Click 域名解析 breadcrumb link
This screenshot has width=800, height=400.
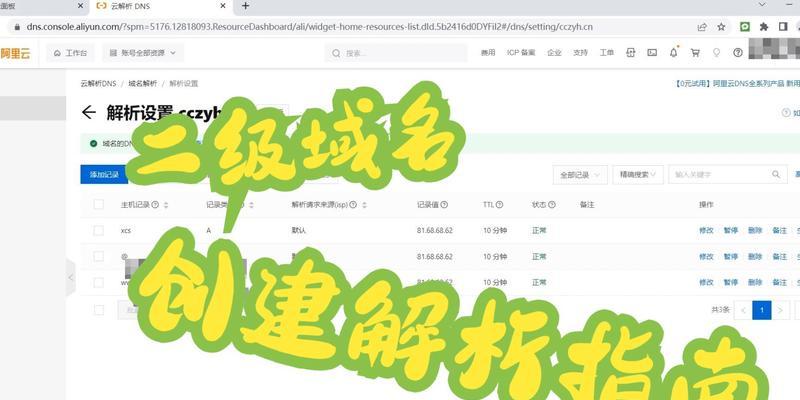143,84
